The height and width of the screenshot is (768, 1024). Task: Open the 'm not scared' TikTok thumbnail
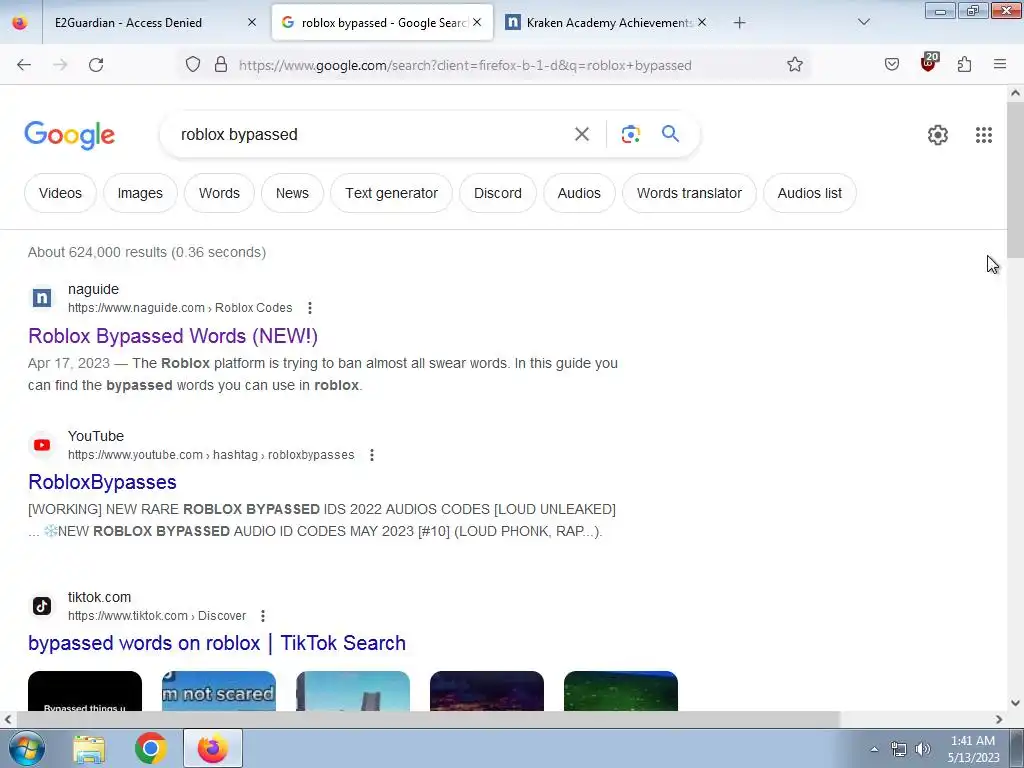(219, 691)
